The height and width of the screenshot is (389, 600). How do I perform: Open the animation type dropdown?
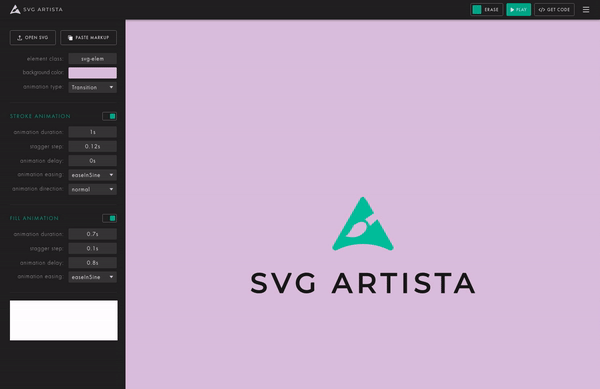tap(93, 87)
